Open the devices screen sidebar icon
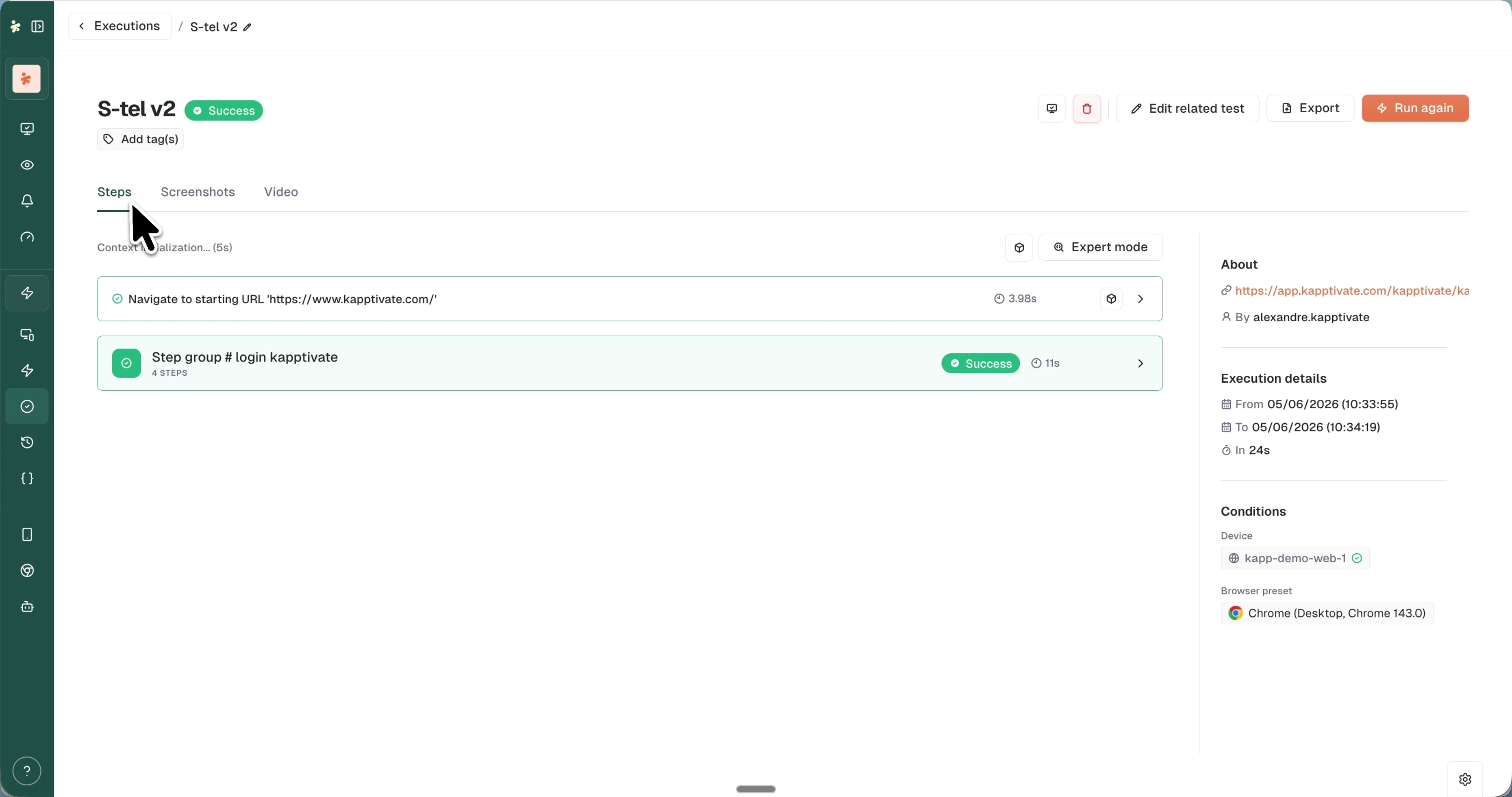Image resolution: width=1512 pixels, height=797 pixels. [x=27, y=335]
